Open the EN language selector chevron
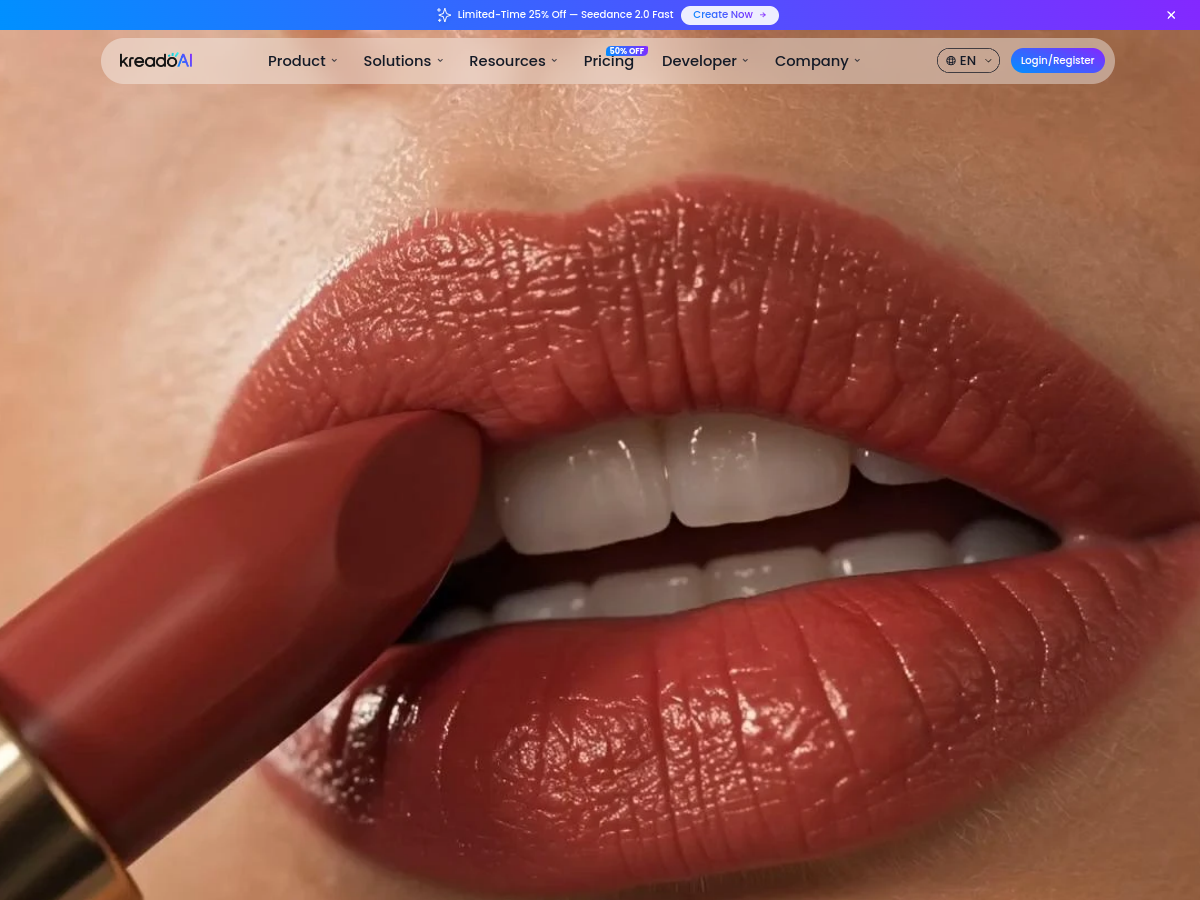 (x=988, y=61)
